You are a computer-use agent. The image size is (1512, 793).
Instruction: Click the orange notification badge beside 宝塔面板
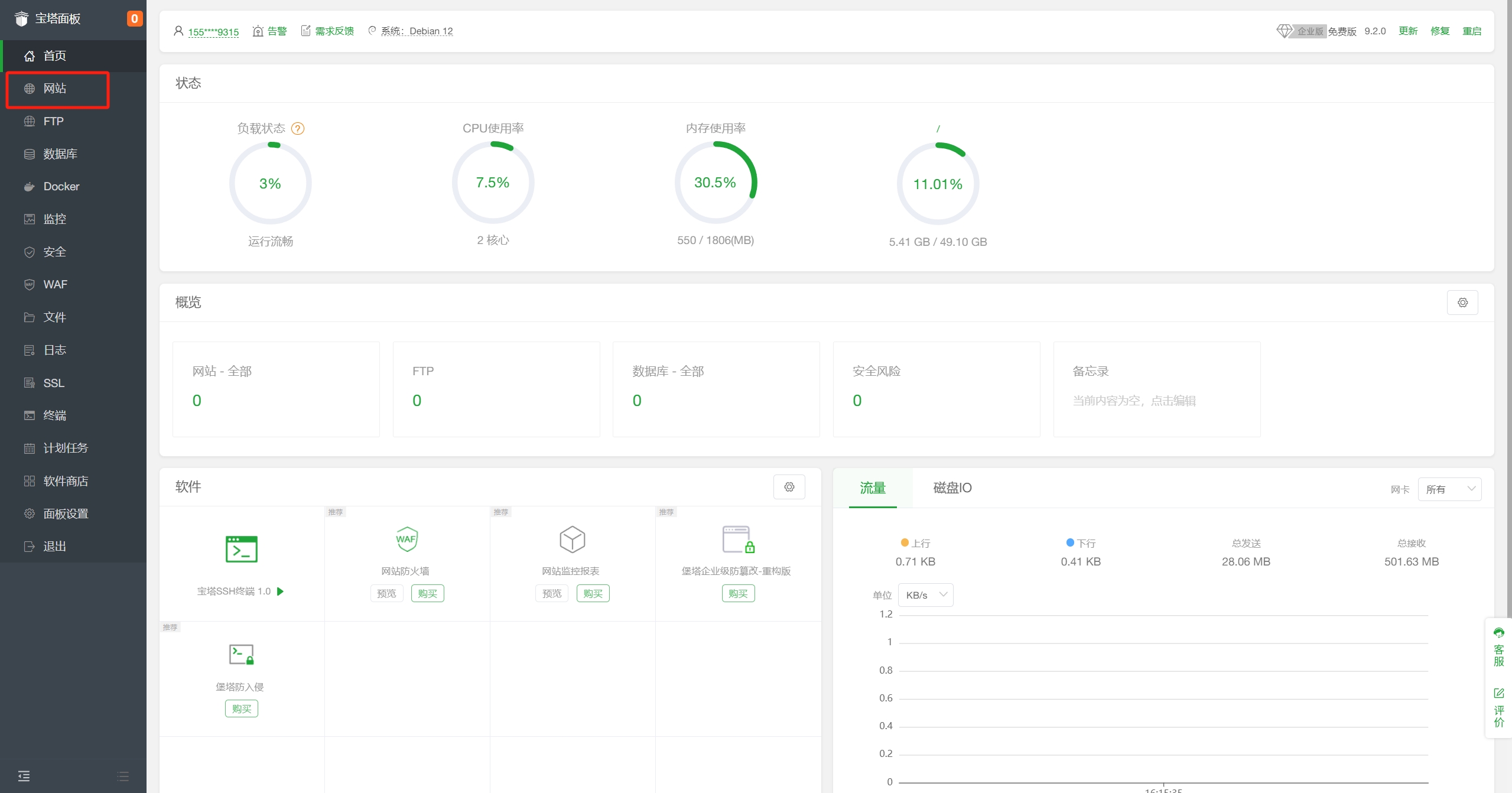134,18
